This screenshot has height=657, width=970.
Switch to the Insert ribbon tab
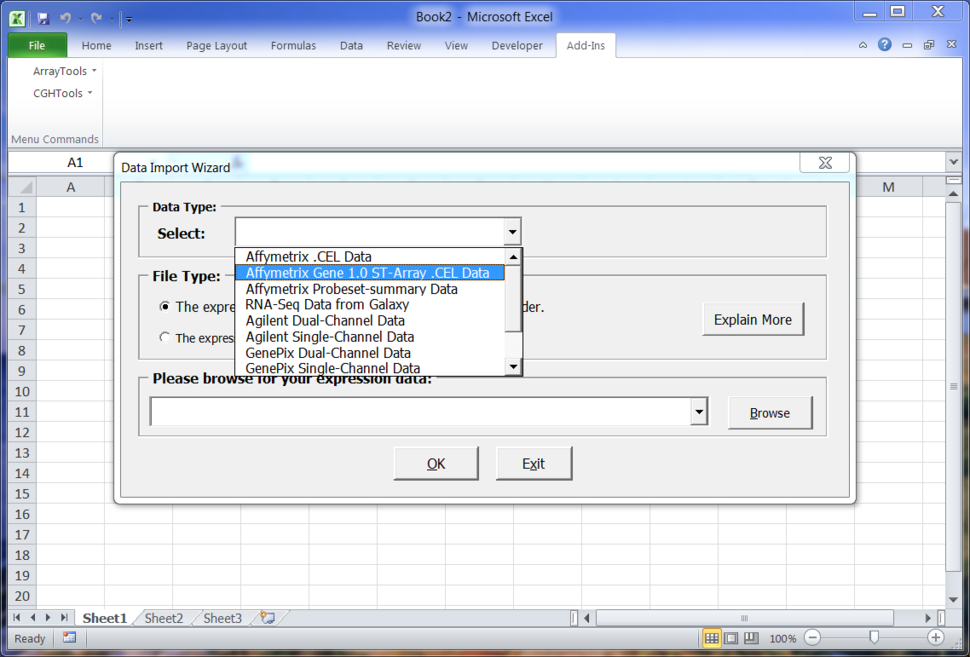point(148,45)
